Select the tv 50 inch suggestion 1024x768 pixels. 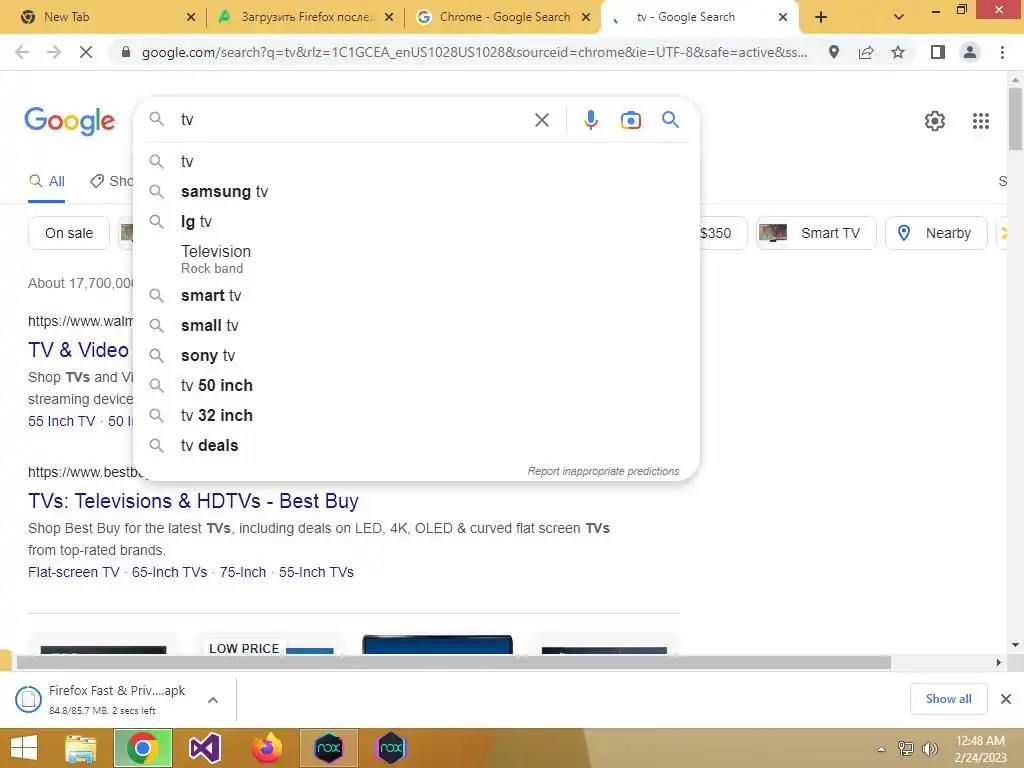point(416,385)
